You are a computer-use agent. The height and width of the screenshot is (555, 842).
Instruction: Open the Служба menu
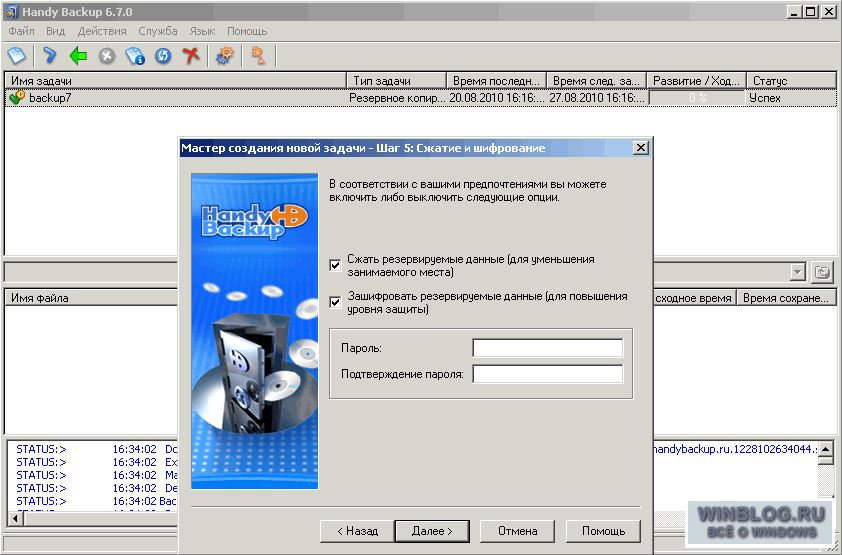[158, 31]
